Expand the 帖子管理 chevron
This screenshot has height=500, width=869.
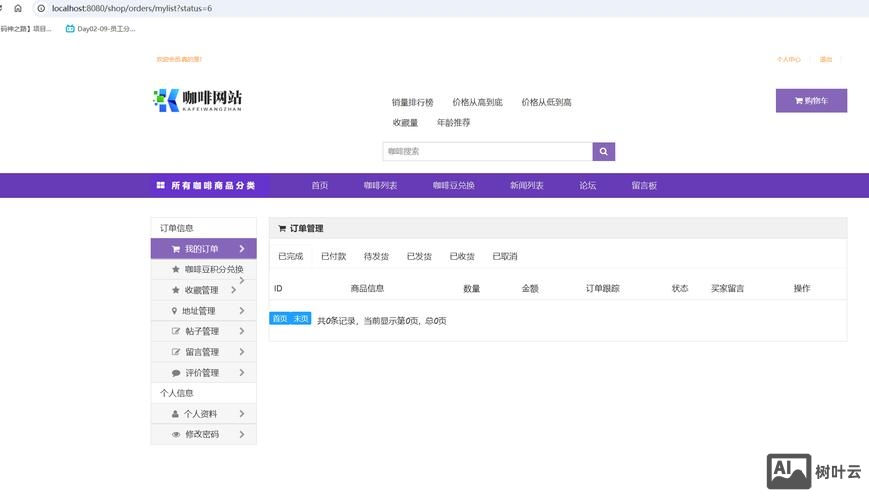pos(242,331)
